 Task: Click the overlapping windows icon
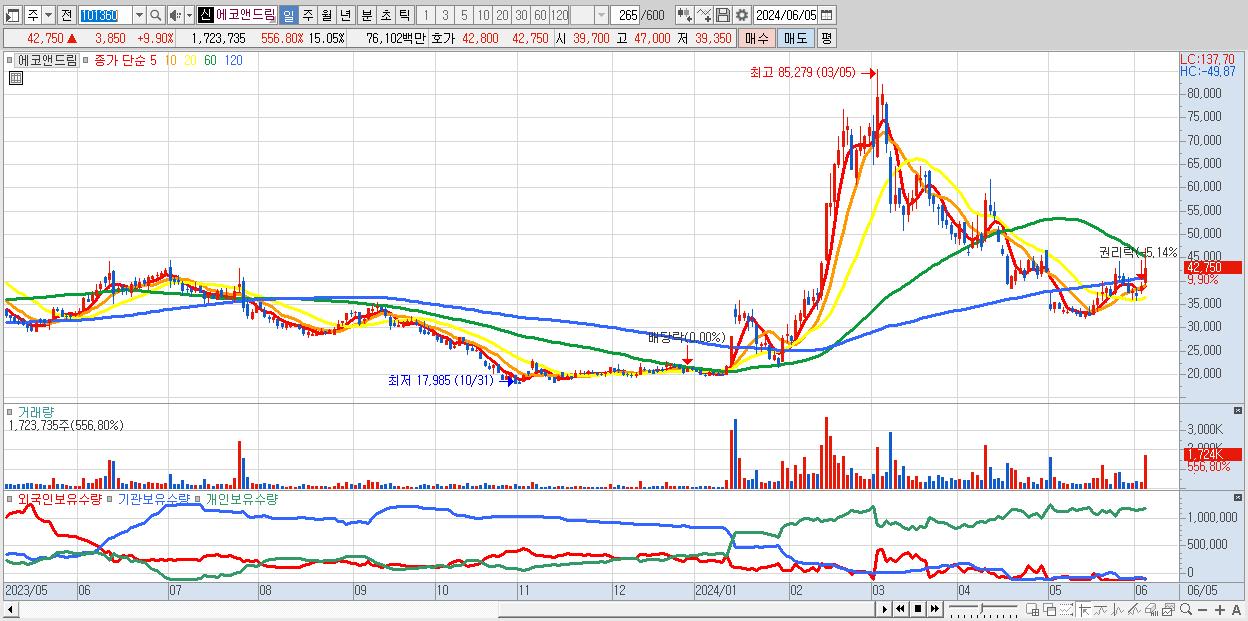tap(1049, 610)
